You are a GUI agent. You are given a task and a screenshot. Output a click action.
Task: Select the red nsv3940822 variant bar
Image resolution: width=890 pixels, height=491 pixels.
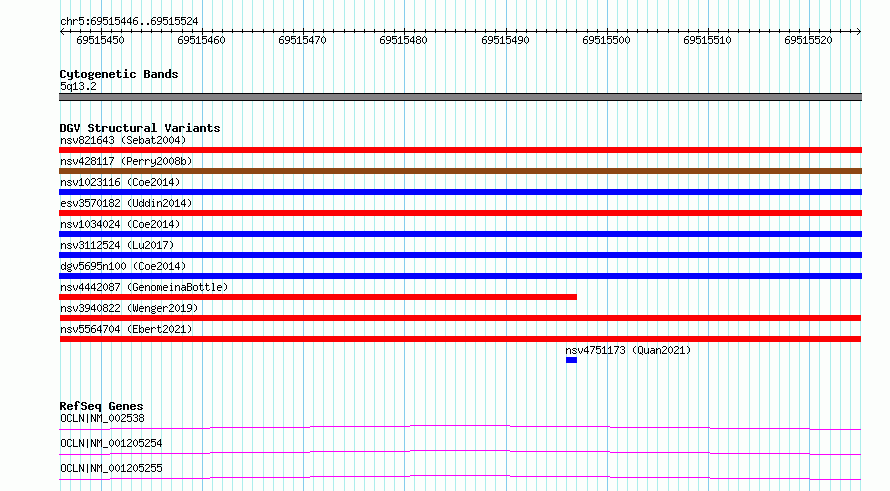pyautogui.click(x=460, y=318)
